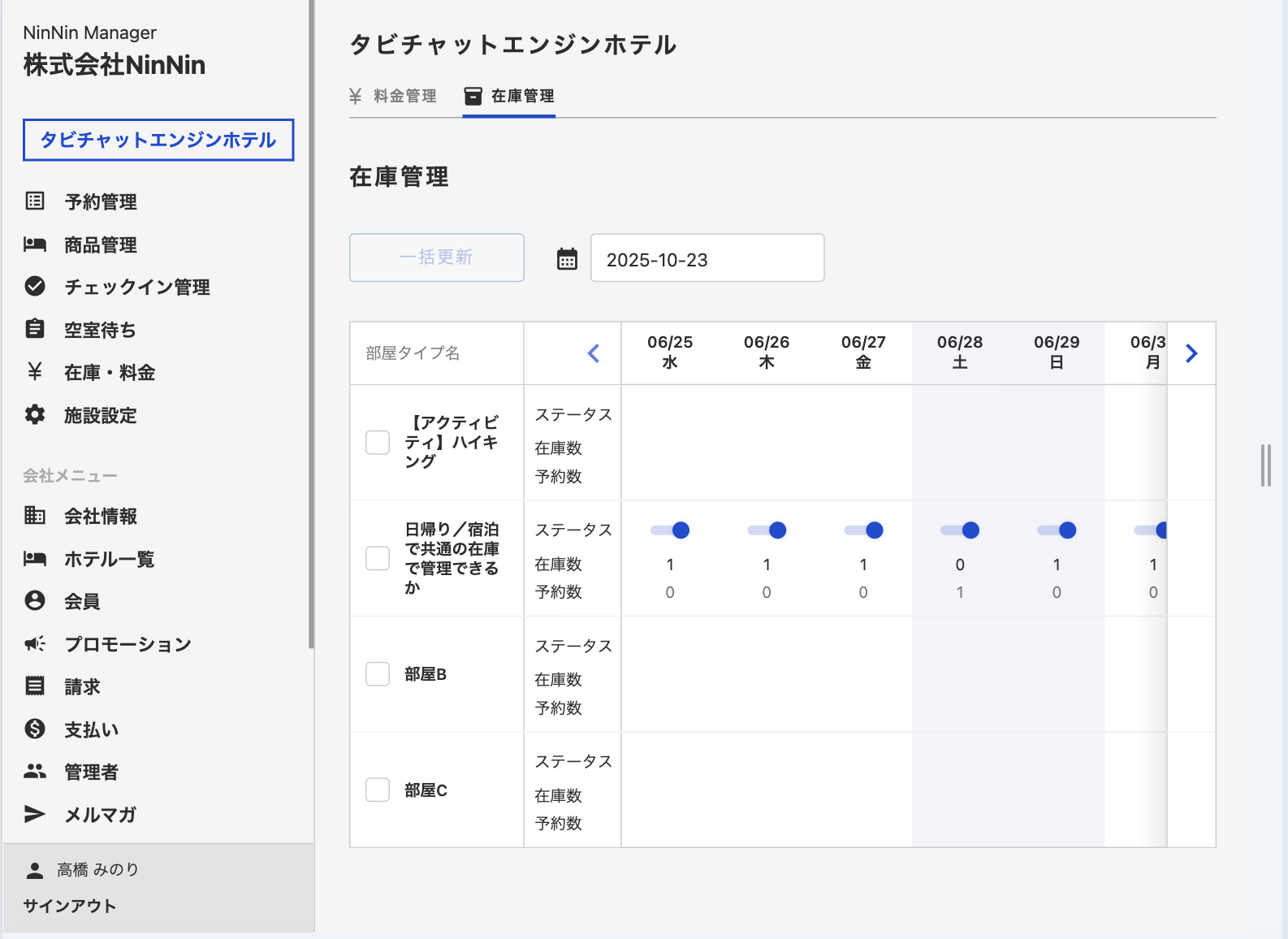
Task: Open the タビチャットエンジンホテル hotel selector
Action: [x=158, y=140]
